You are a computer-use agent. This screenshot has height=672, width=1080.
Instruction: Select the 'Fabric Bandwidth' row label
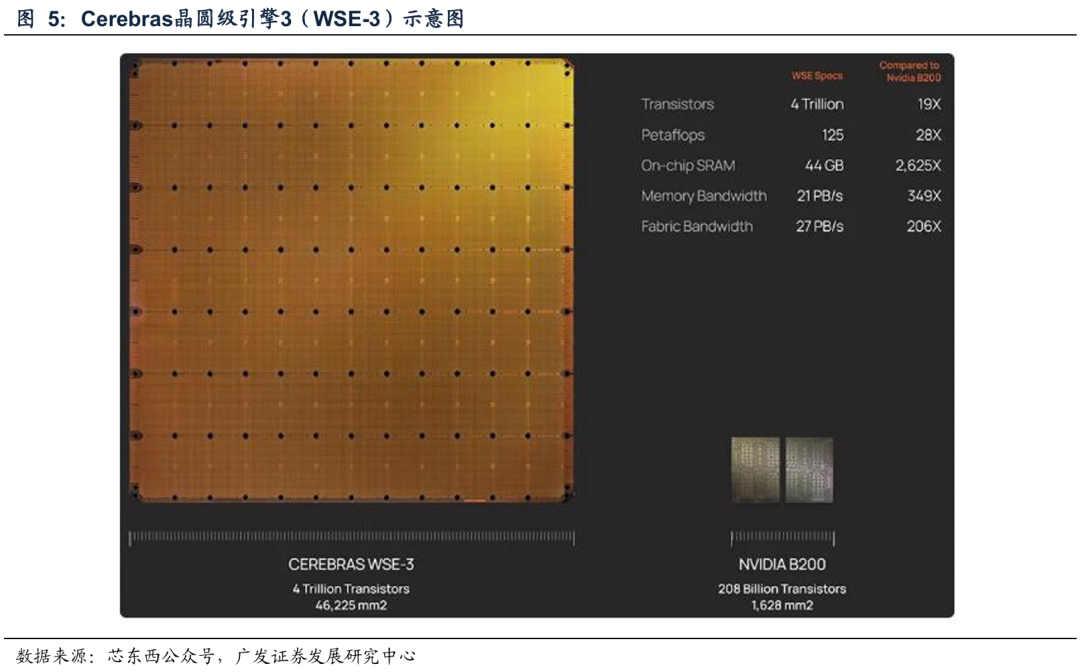tap(696, 227)
